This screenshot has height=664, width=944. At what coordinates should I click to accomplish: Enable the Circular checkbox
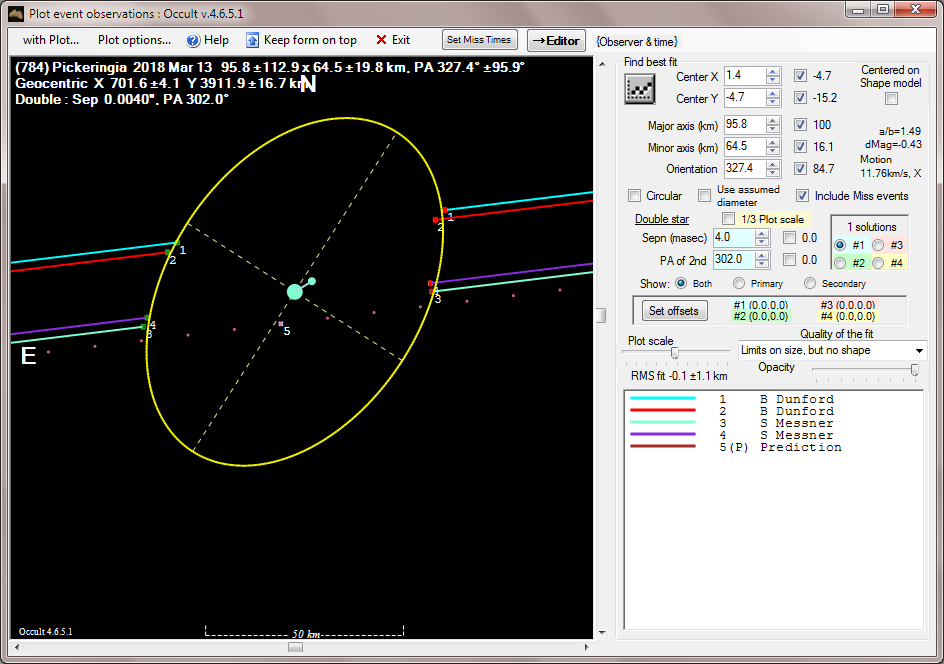pos(634,196)
